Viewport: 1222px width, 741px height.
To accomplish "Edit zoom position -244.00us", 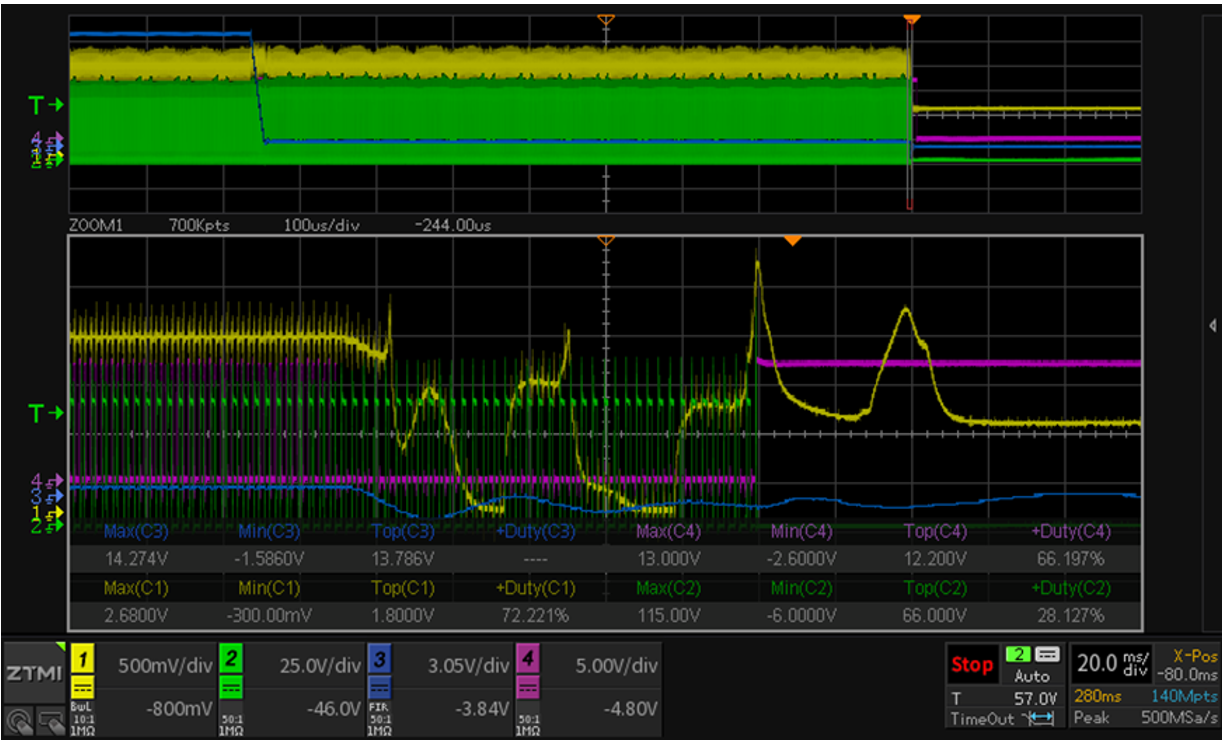I will 452,225.
